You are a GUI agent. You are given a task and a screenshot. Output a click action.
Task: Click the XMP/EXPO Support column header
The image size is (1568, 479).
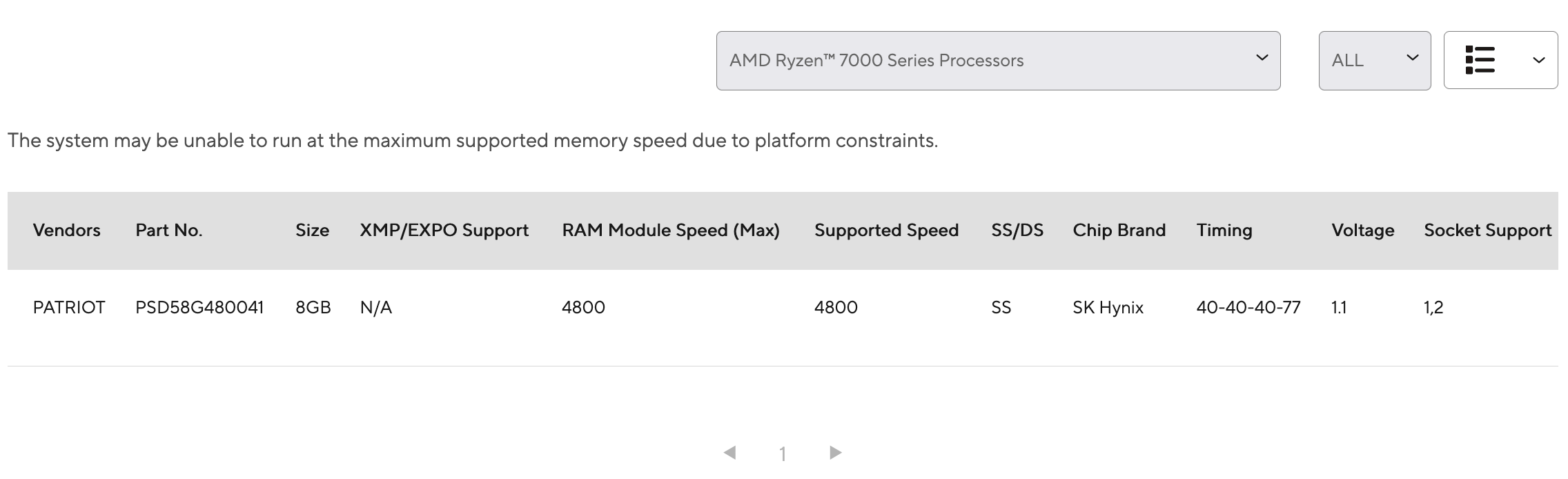(x=444, y=231)
